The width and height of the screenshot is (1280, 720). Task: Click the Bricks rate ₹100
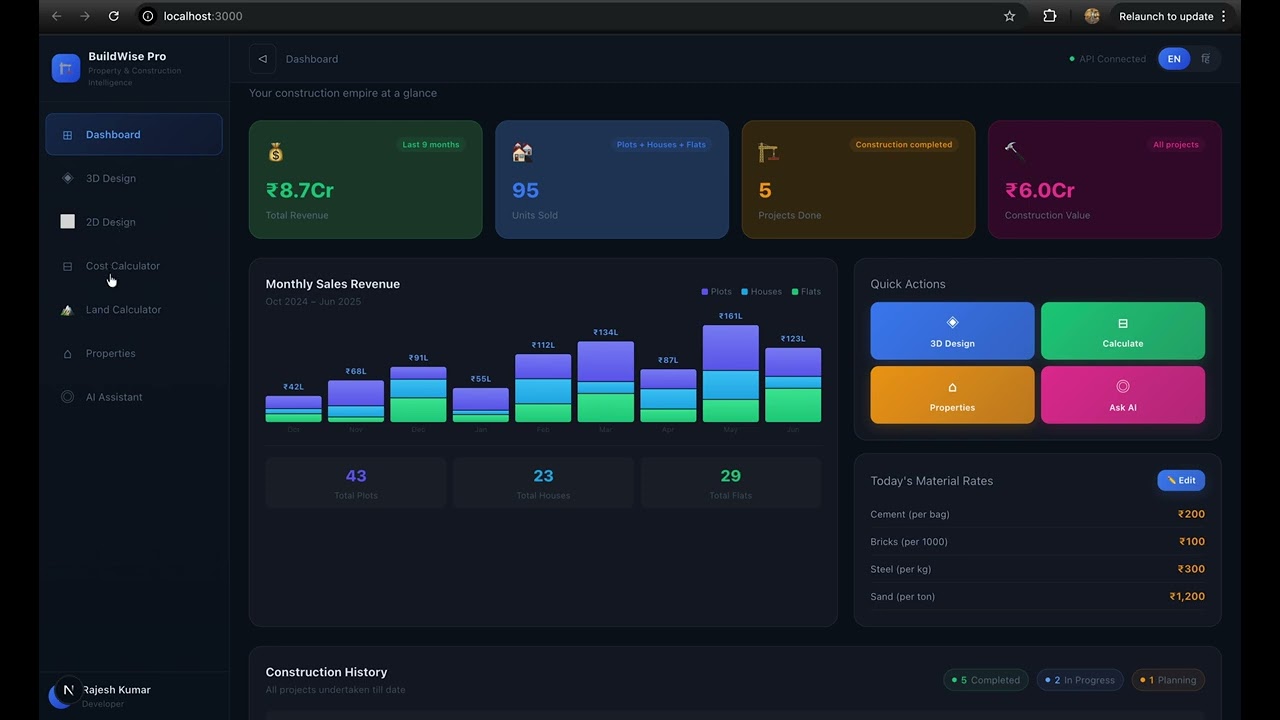pyautogui.click(x=1191, y=541)
